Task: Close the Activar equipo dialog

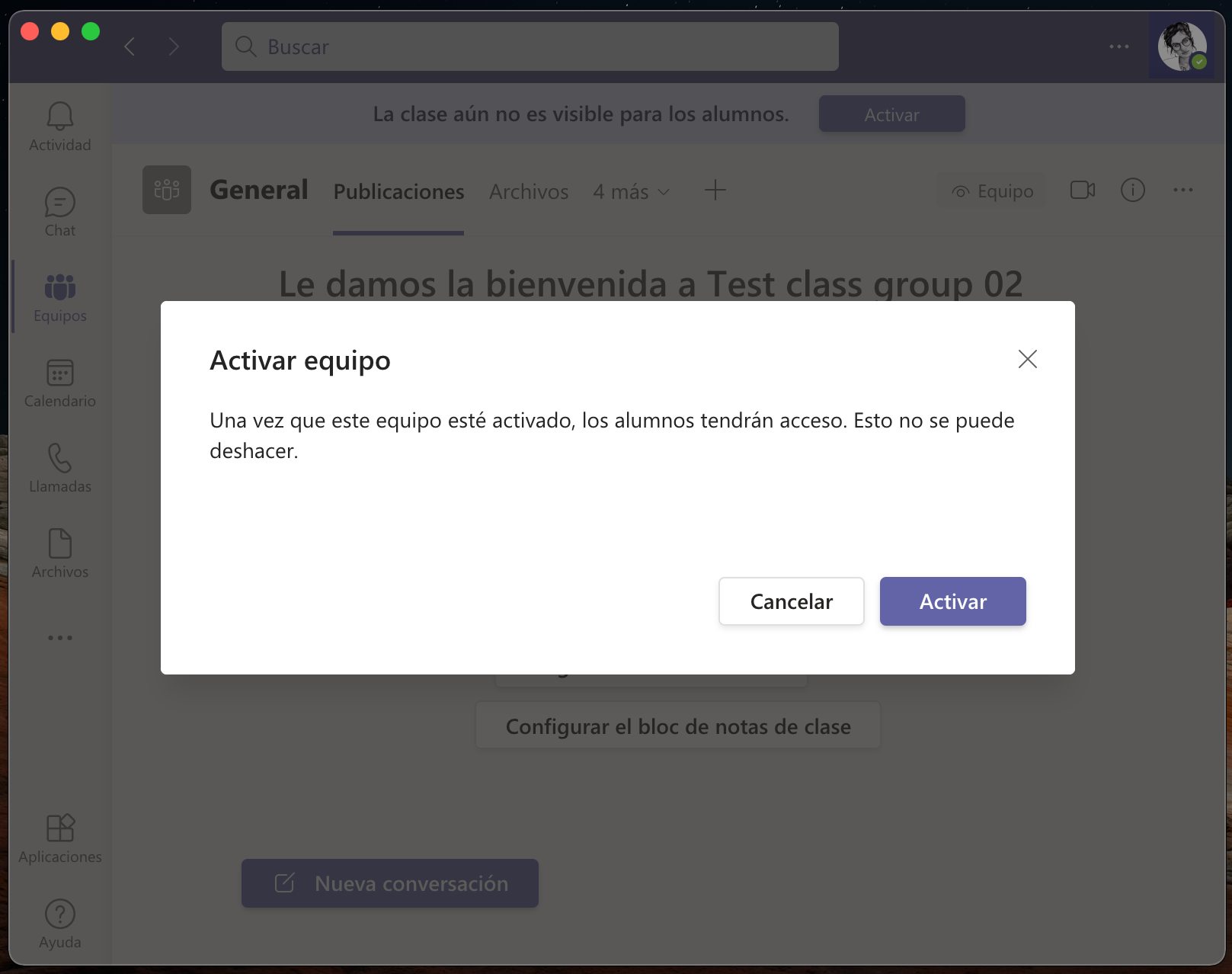Action: tap(1027, 359)
